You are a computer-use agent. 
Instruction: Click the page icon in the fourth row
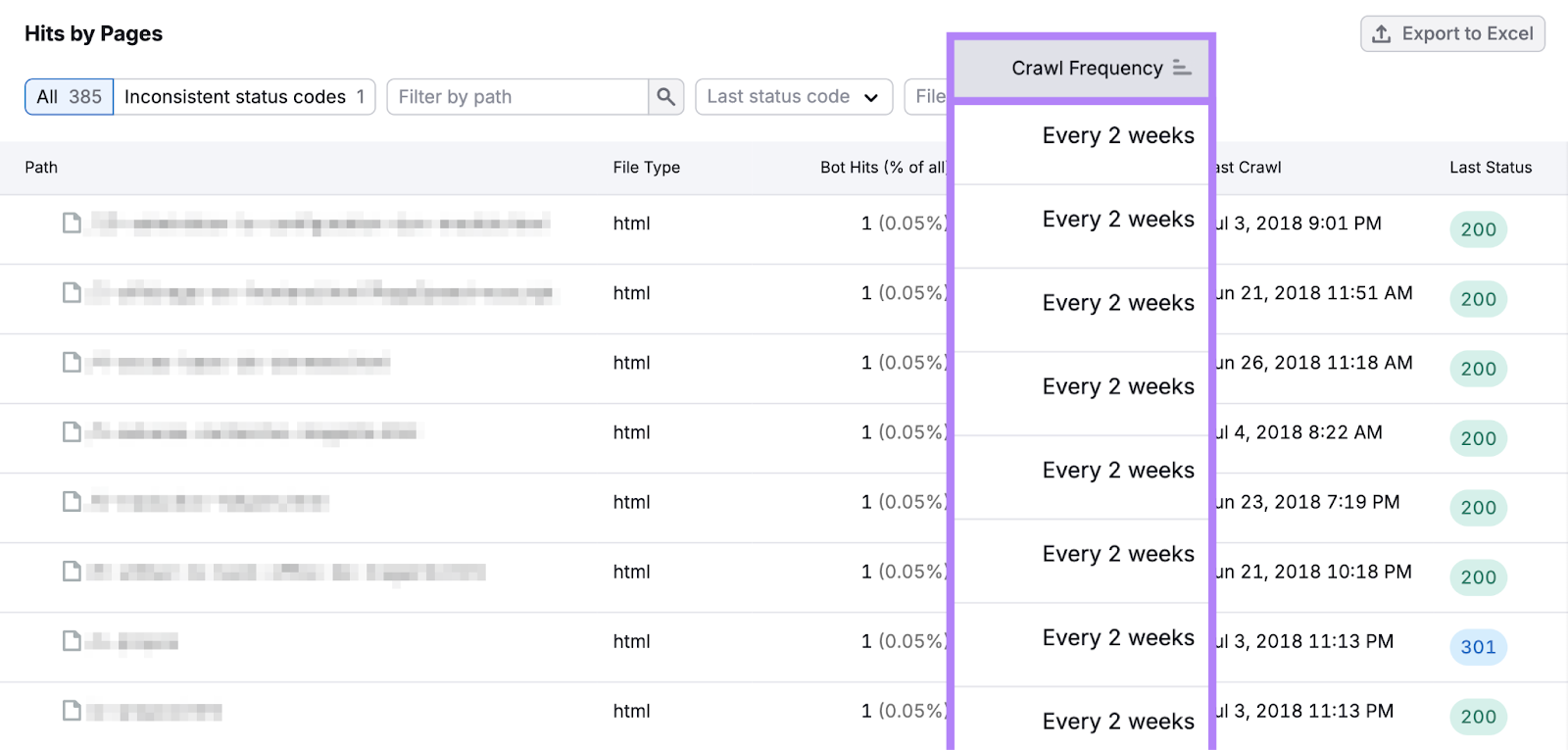[72, 432]
